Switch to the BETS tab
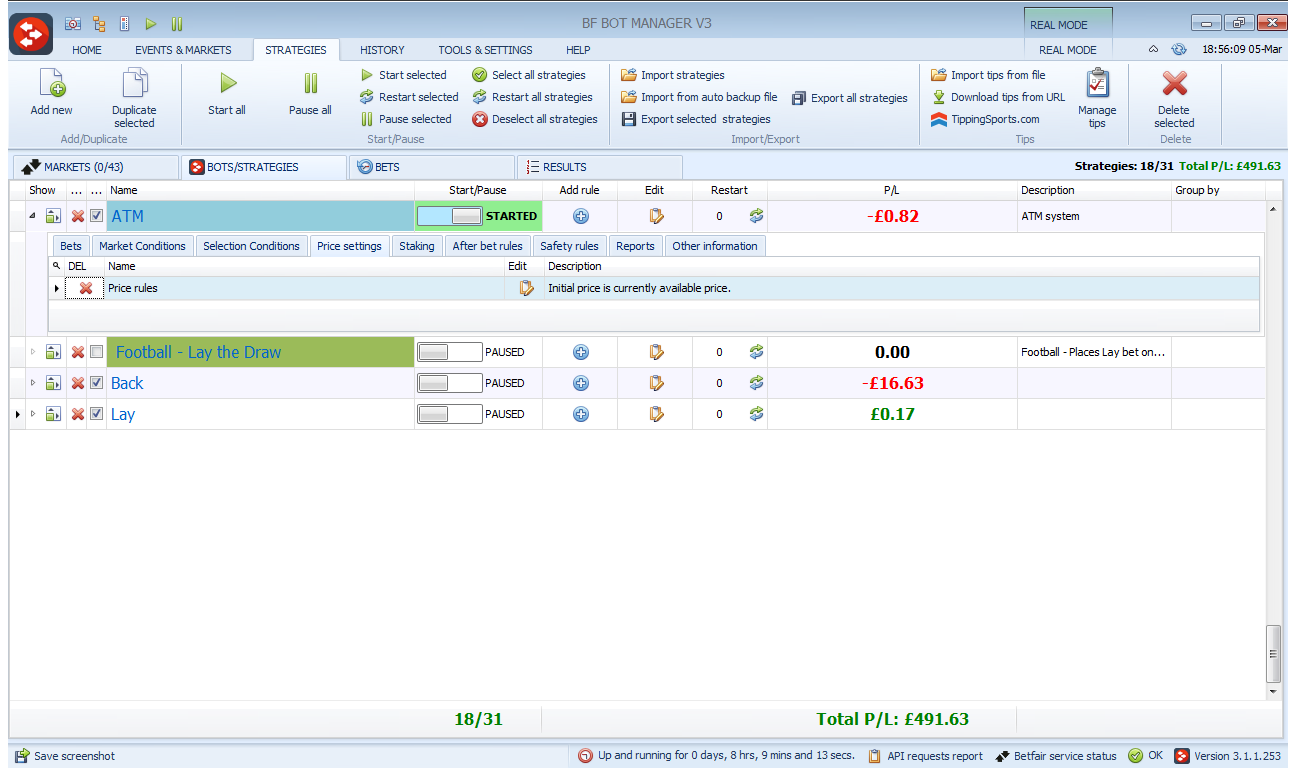Image resolution: width=1296 pixels, height=776 pixels. 432,167
